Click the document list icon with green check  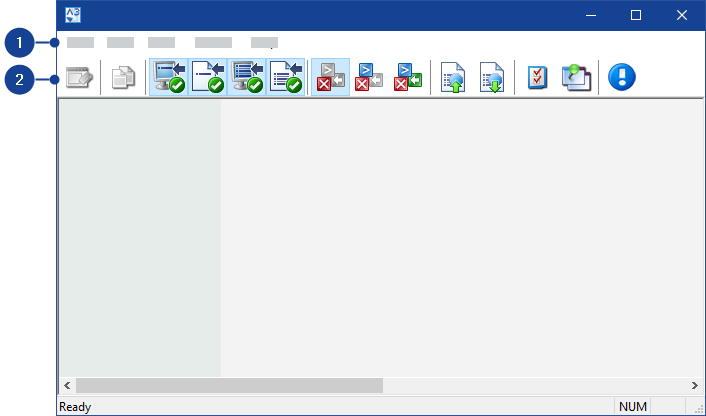(x=286, y=78)
